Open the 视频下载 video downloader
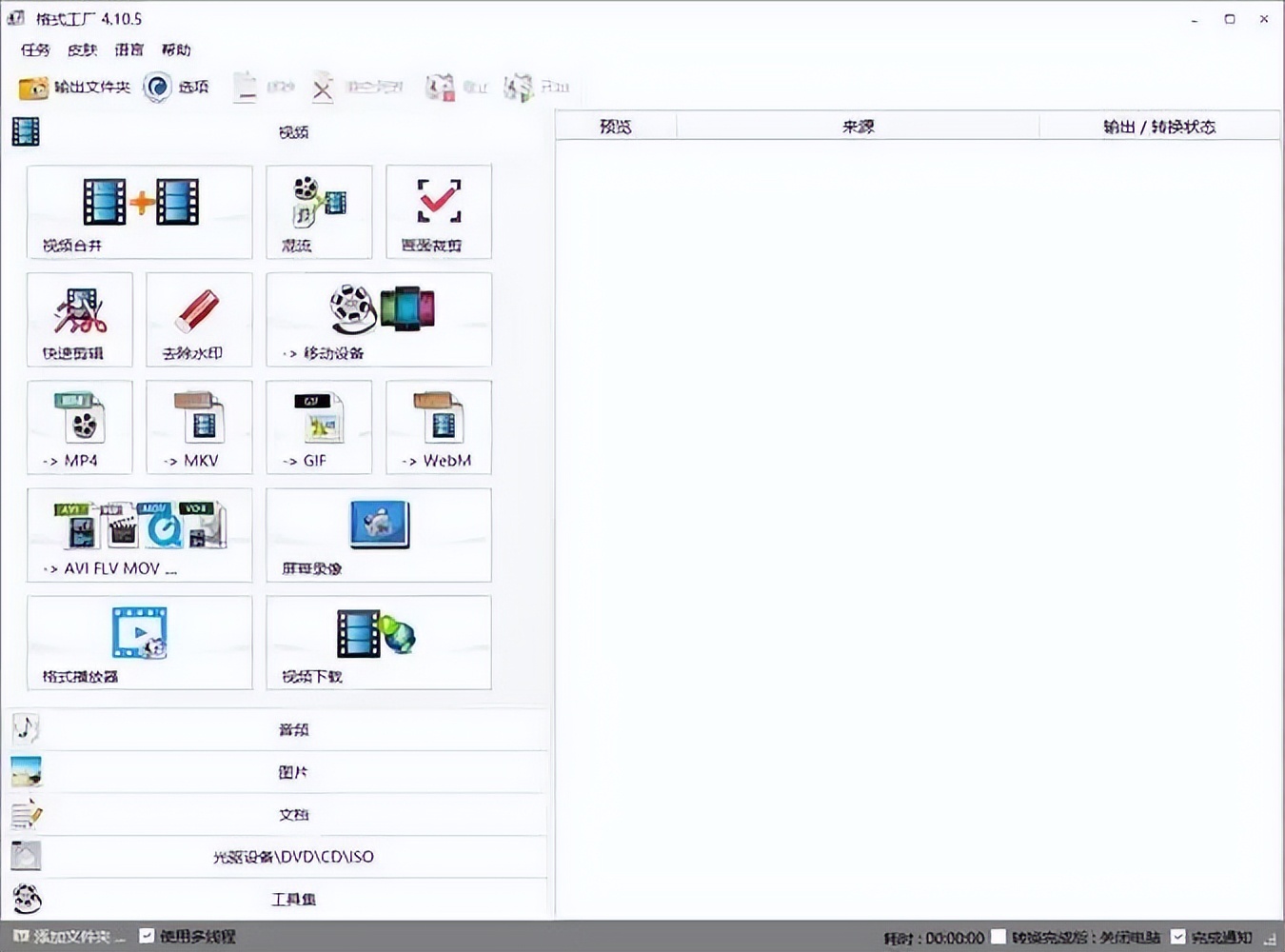 [378, 642]
